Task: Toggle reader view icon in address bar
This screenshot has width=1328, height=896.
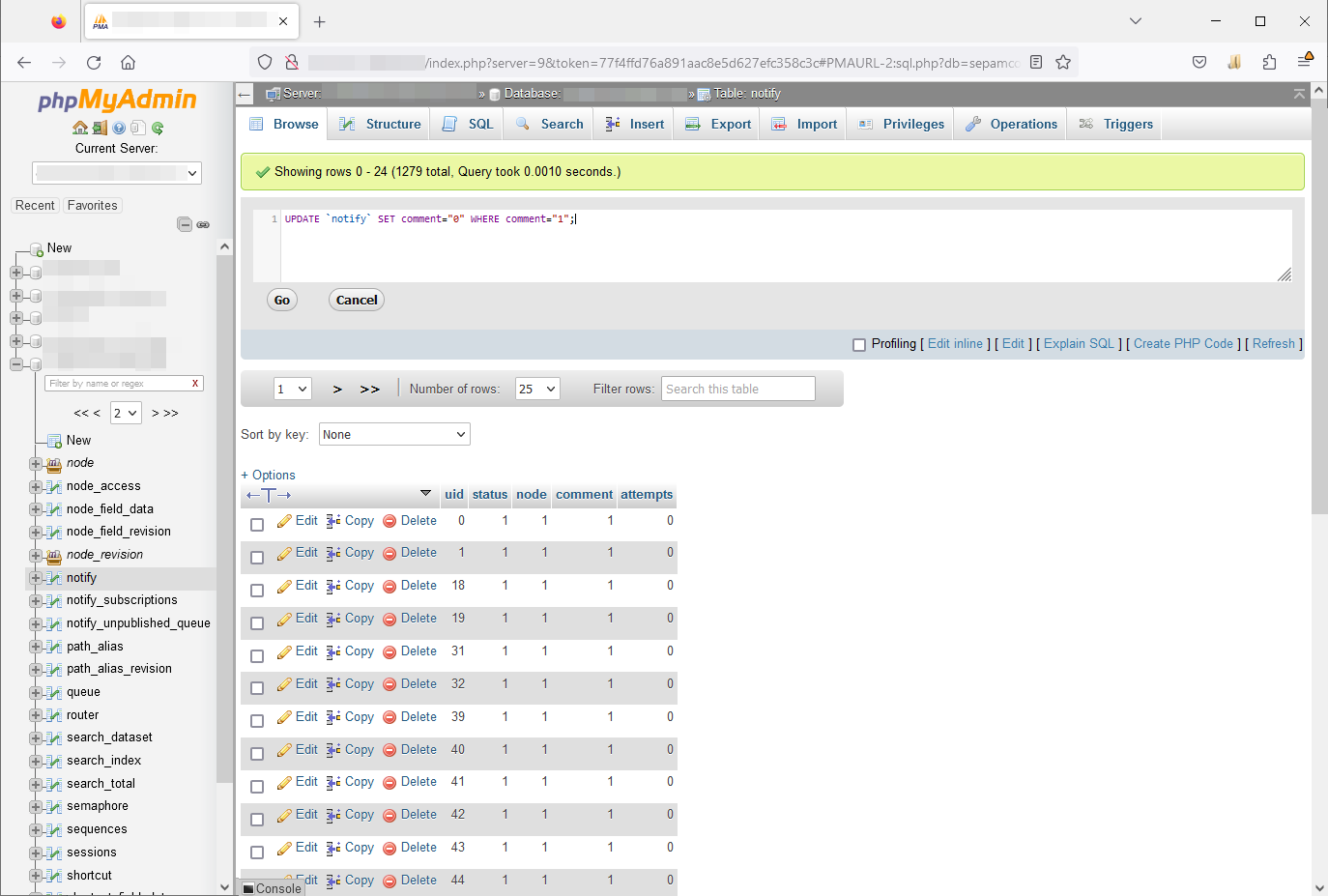Action: tap(1036, 63)
